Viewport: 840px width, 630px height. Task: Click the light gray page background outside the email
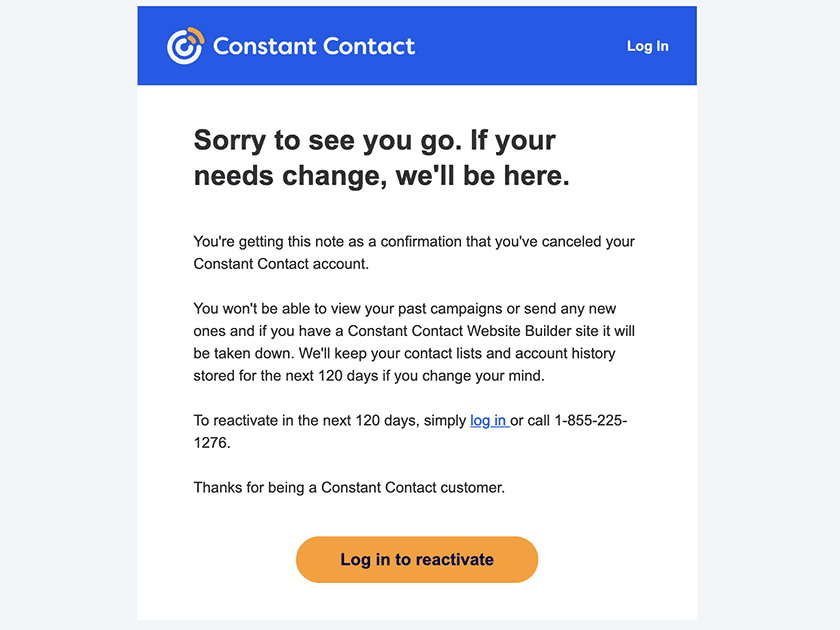click(x=68, y=321)
